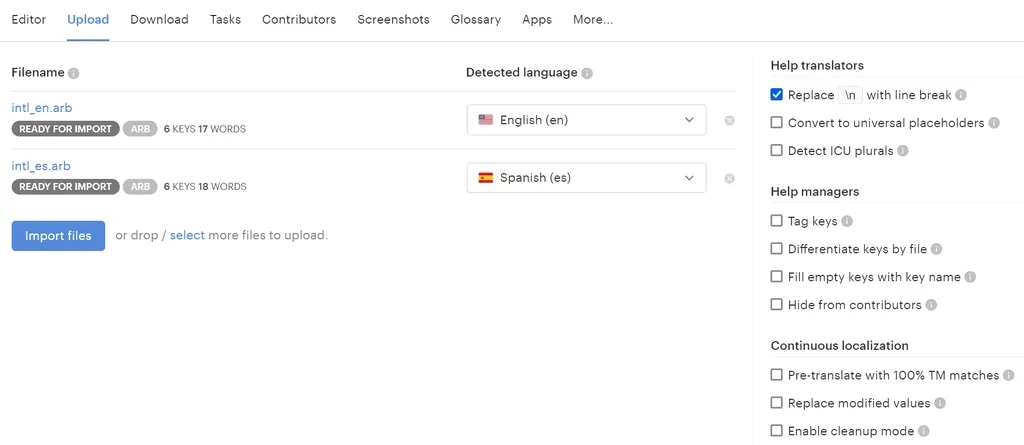Click the info icon next to Filename
Viewport: 1024px width, 445px height.
[x=74, y=73]
